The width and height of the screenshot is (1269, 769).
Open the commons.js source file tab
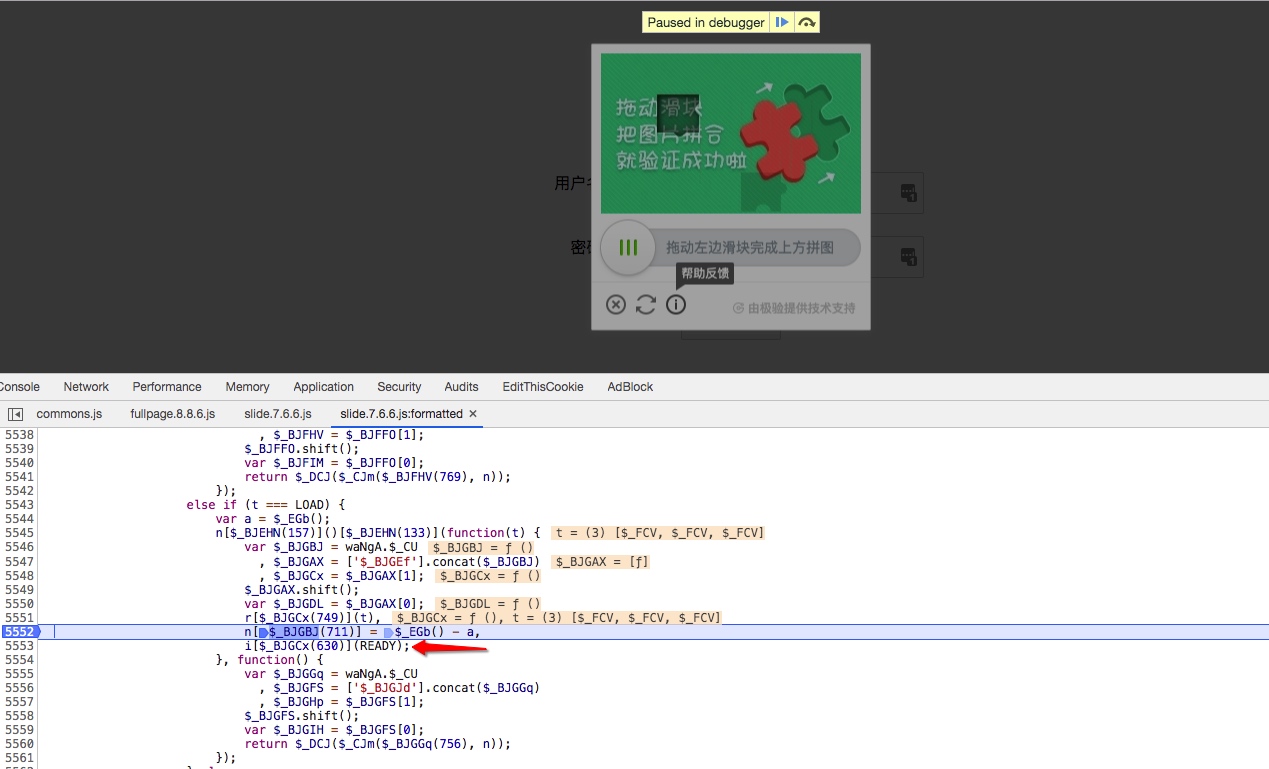point(69,414)
